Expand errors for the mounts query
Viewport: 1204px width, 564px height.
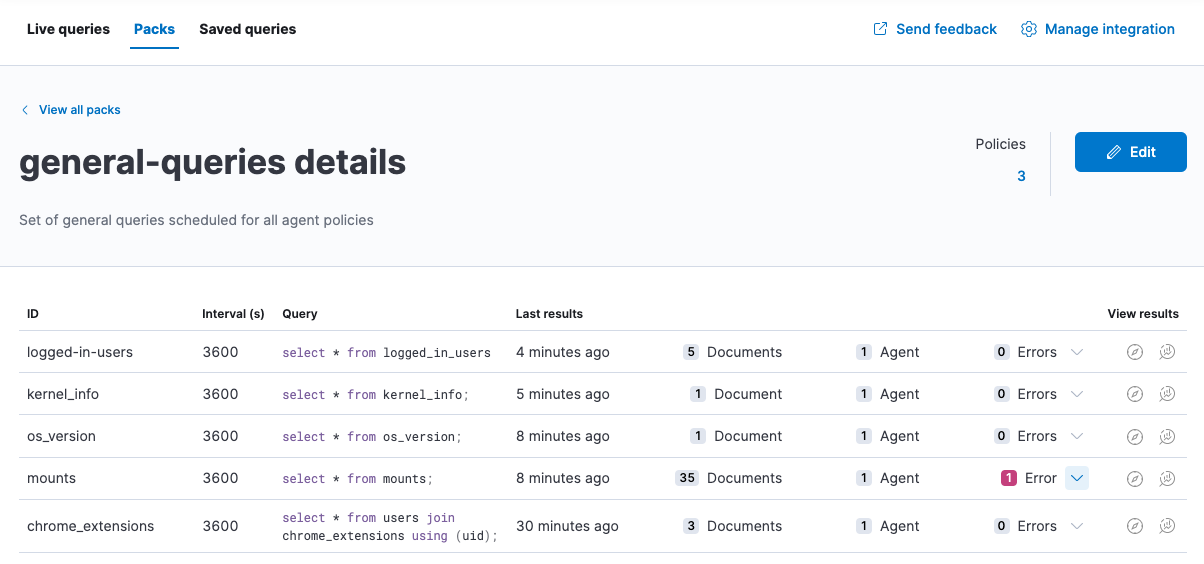1077,478
